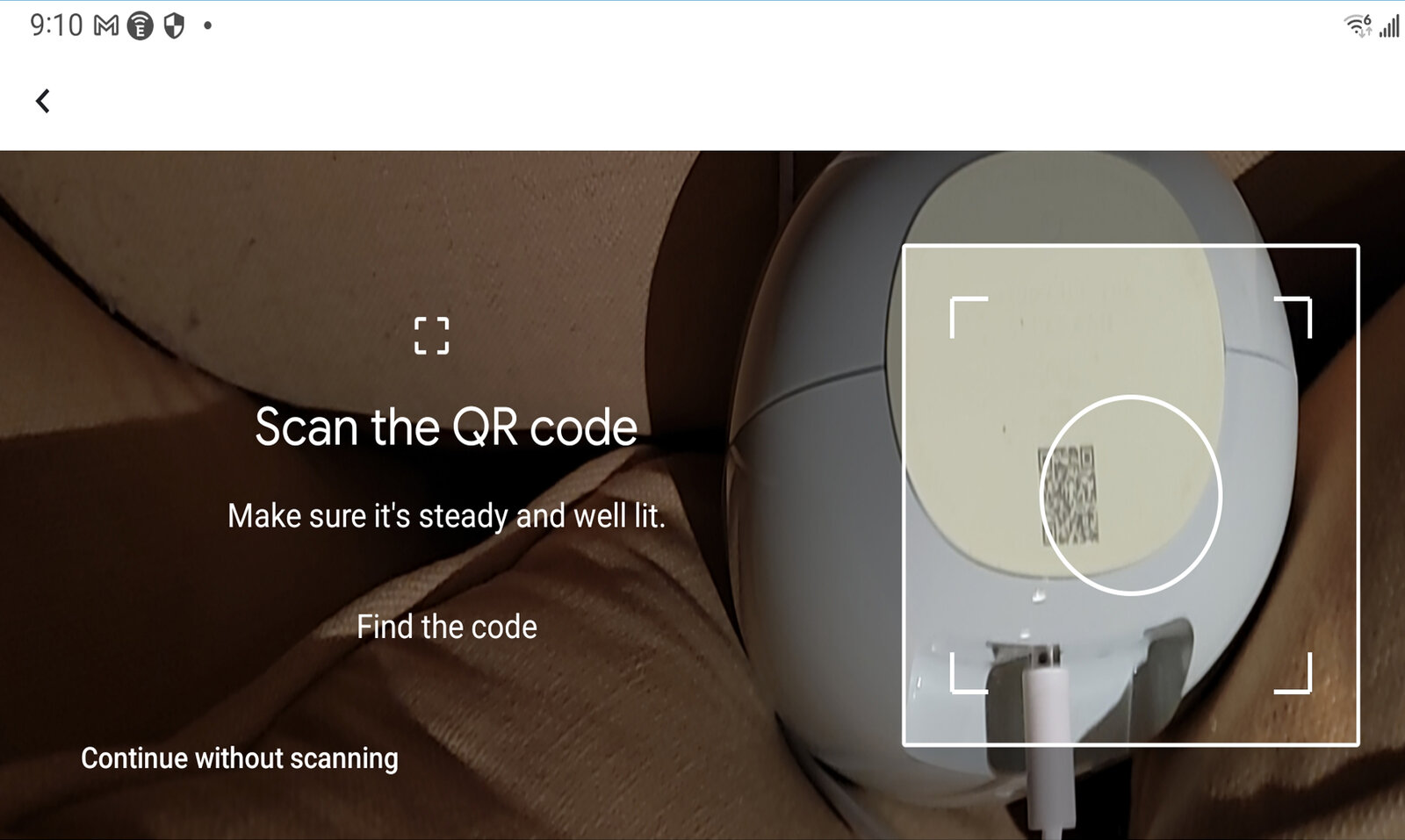Screen dimensions: 1405x840
Task: Tap the notification overflow dot
Action: [x=208, y=26]
